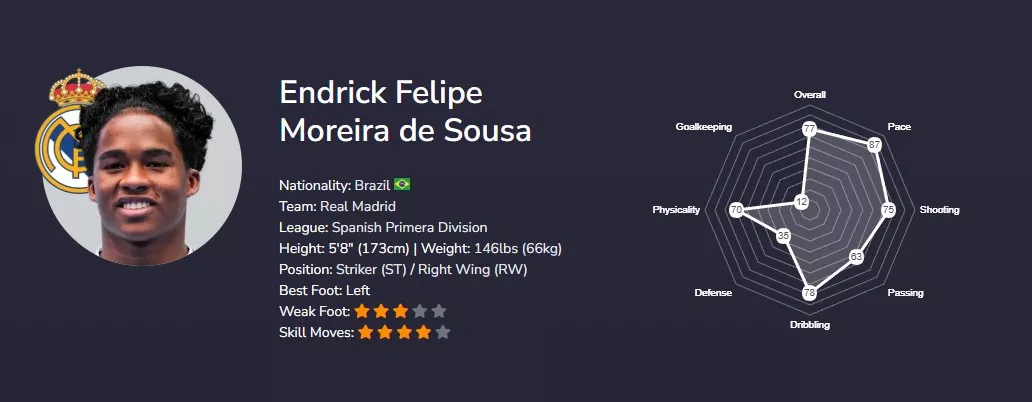Image resolution: width=1032 pixels, height=402 pixels.
Task: Click the fifth grey Weak Foot star
Action: (x=438, y=311)
